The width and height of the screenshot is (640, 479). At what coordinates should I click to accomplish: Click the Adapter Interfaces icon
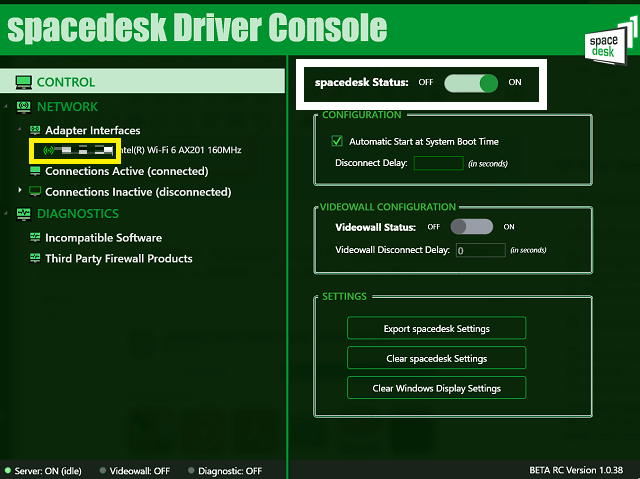tap(35, 130)
